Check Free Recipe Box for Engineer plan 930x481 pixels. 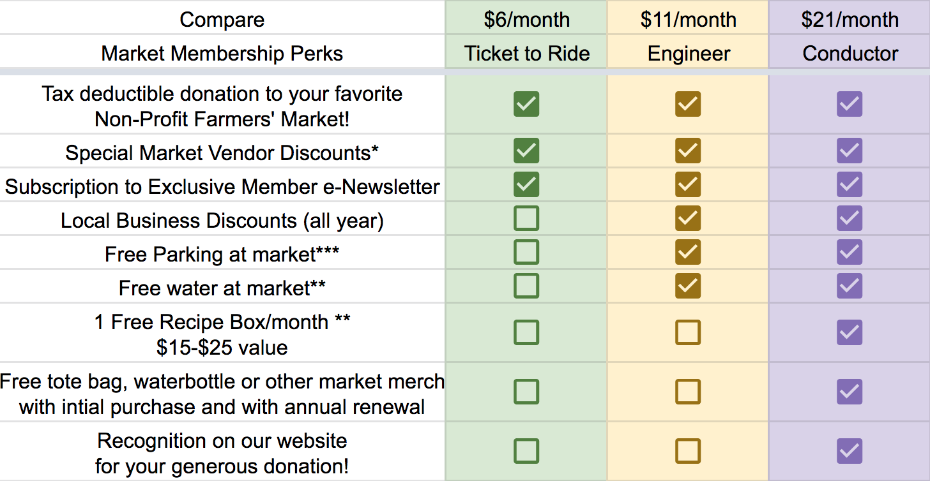click(687, 332)
